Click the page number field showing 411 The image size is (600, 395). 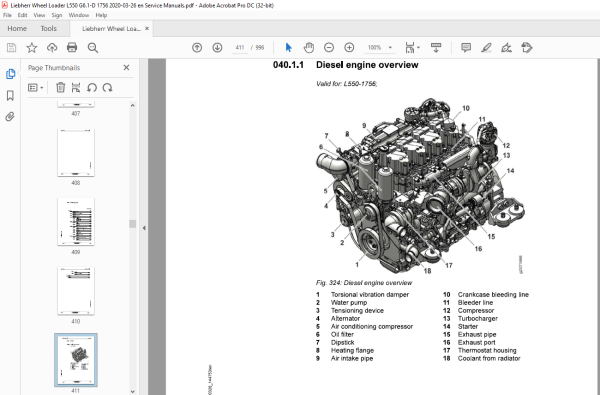(x=240, y=47)
